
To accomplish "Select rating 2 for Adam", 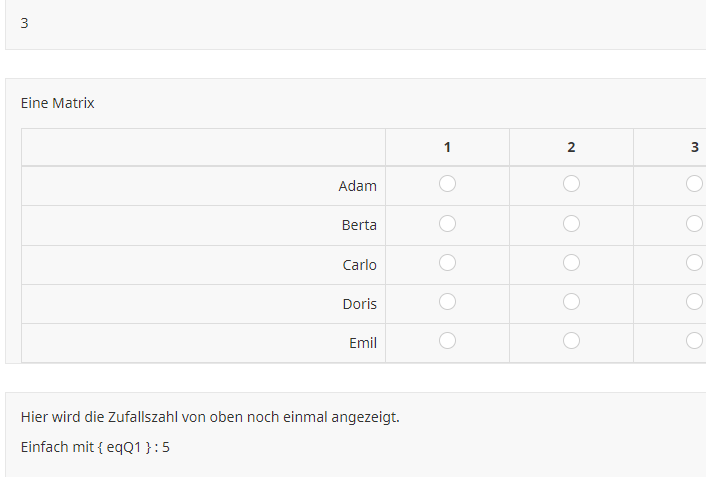I will click(571, 184).
